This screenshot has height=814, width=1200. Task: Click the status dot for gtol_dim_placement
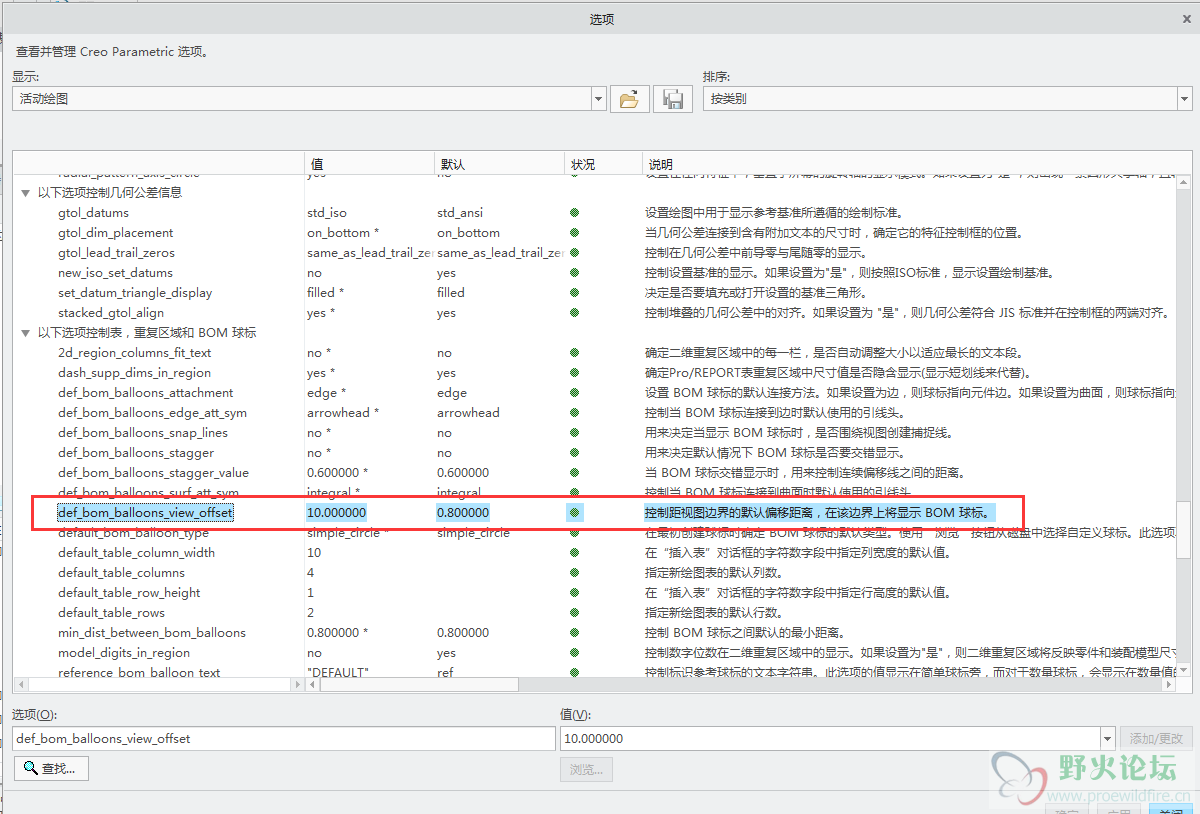pos(574,233)
